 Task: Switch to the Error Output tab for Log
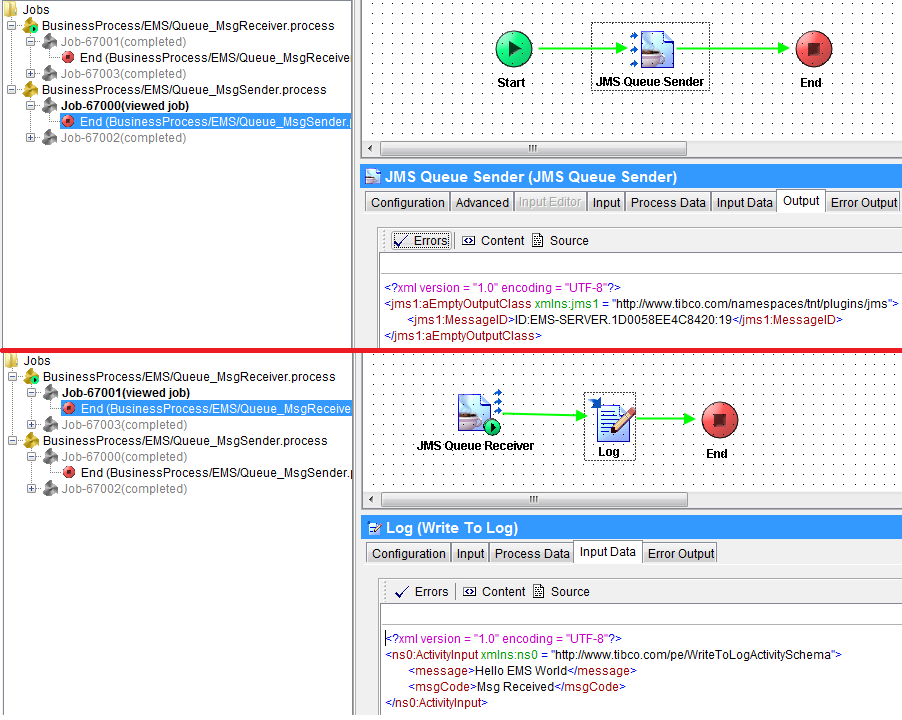click(679, 552)
